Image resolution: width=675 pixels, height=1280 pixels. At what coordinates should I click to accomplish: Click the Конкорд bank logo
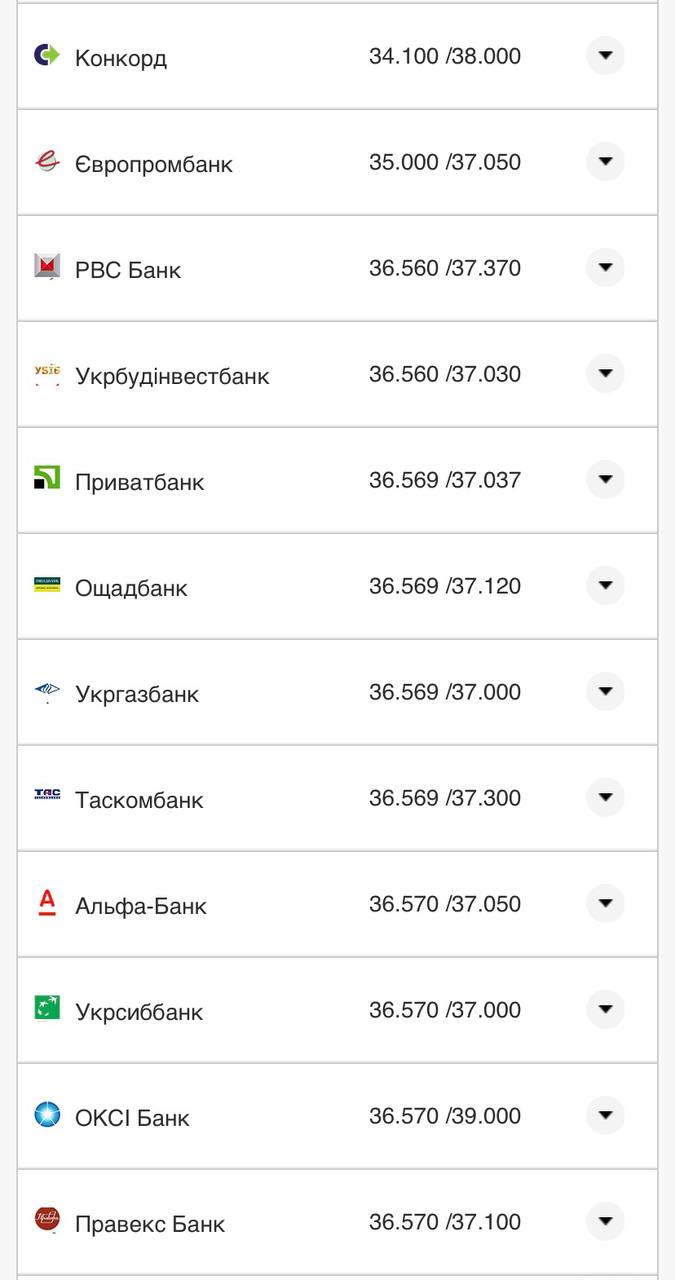tap(48, 56)
